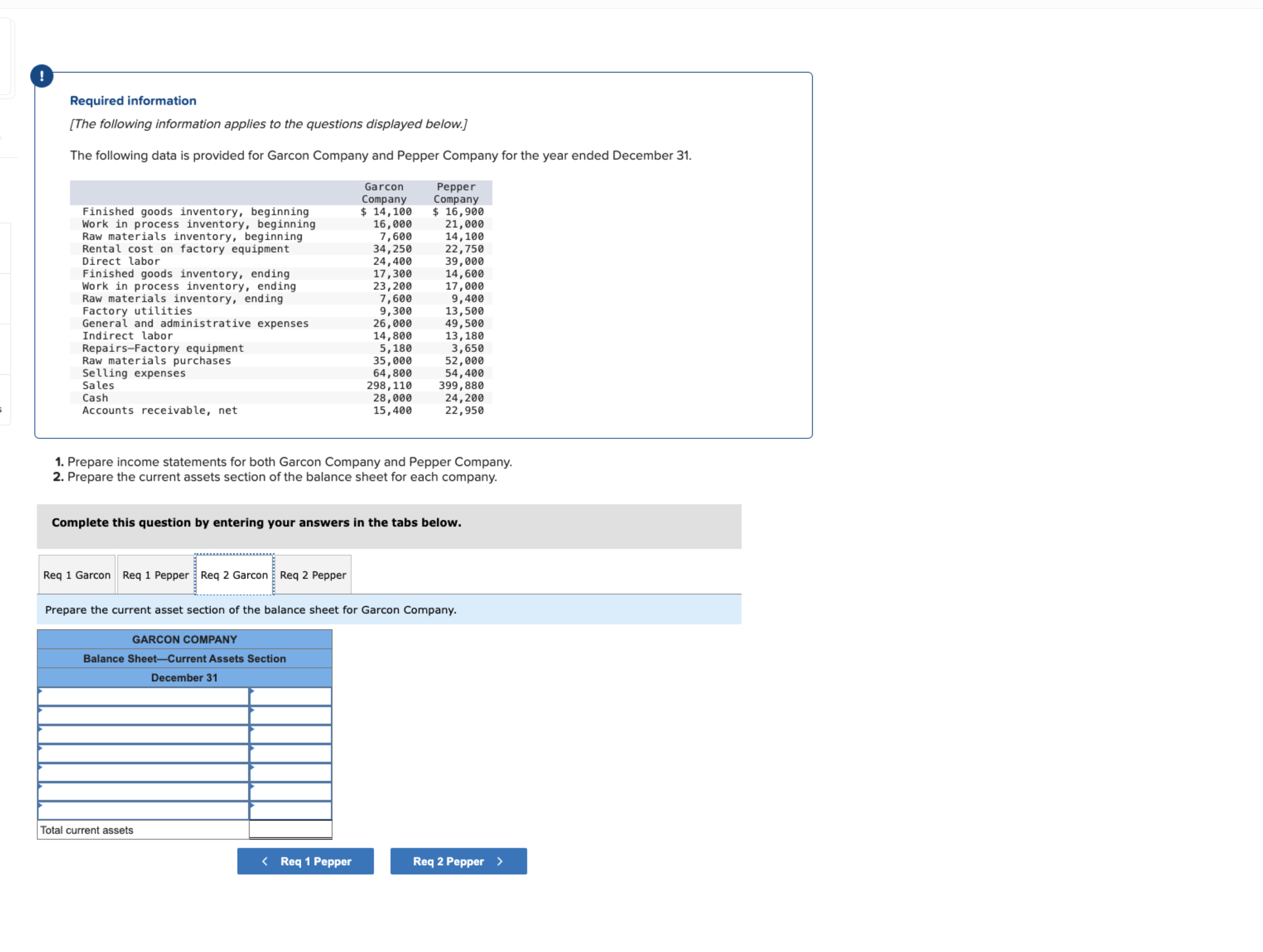Click the blue exclamation alert icon
This screenshot has height=952, width=1263.
click(x=42, y=76)
